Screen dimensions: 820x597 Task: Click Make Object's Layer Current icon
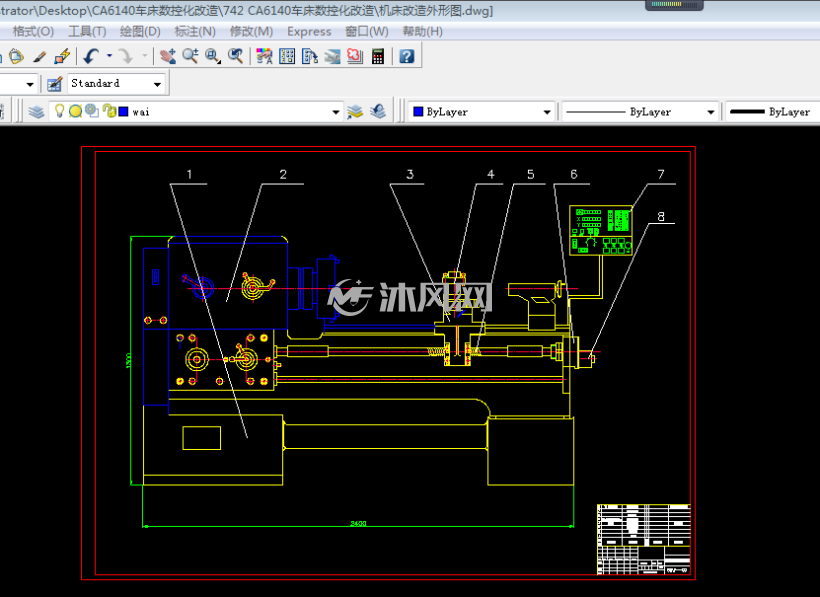[x=355, y=111]
